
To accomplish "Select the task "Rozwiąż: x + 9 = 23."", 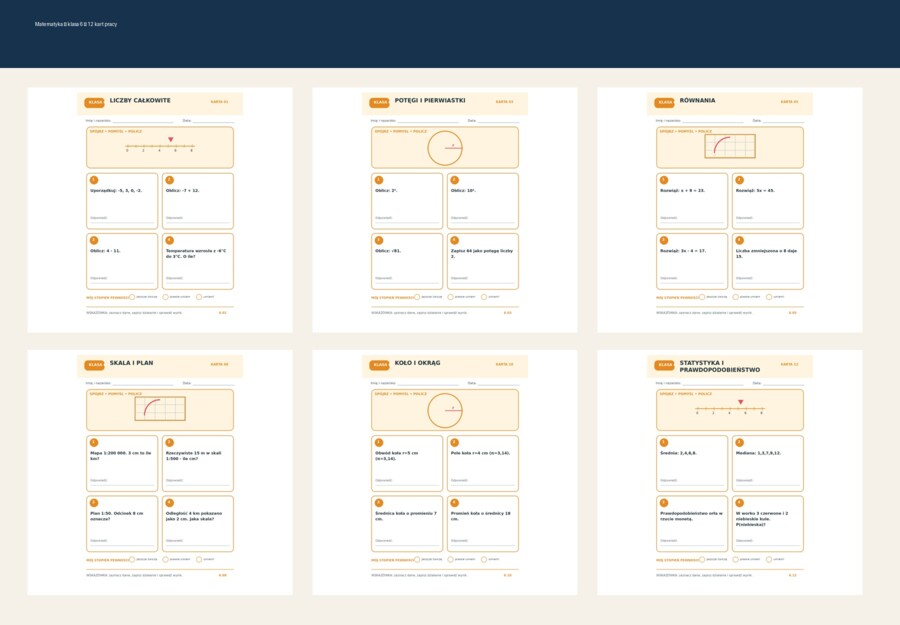I will 692,201.
